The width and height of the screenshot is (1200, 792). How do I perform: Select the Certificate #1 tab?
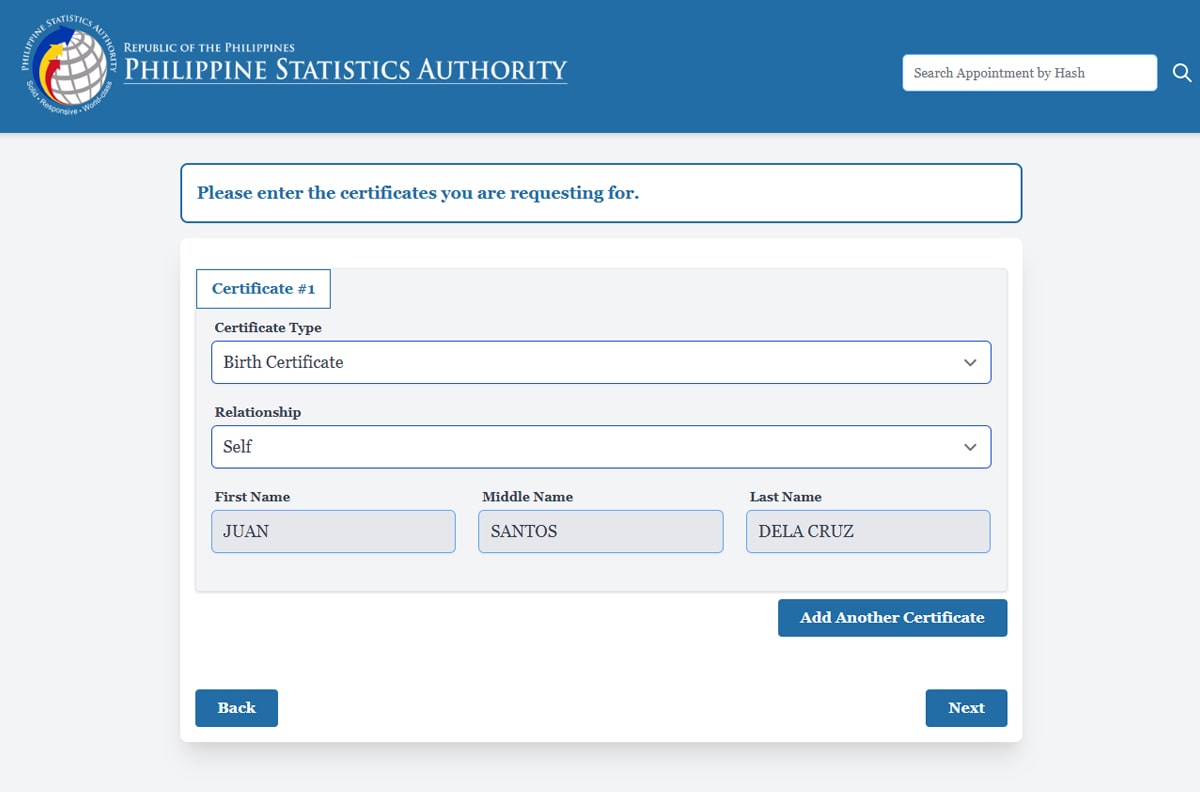click(x=263, y=289)
